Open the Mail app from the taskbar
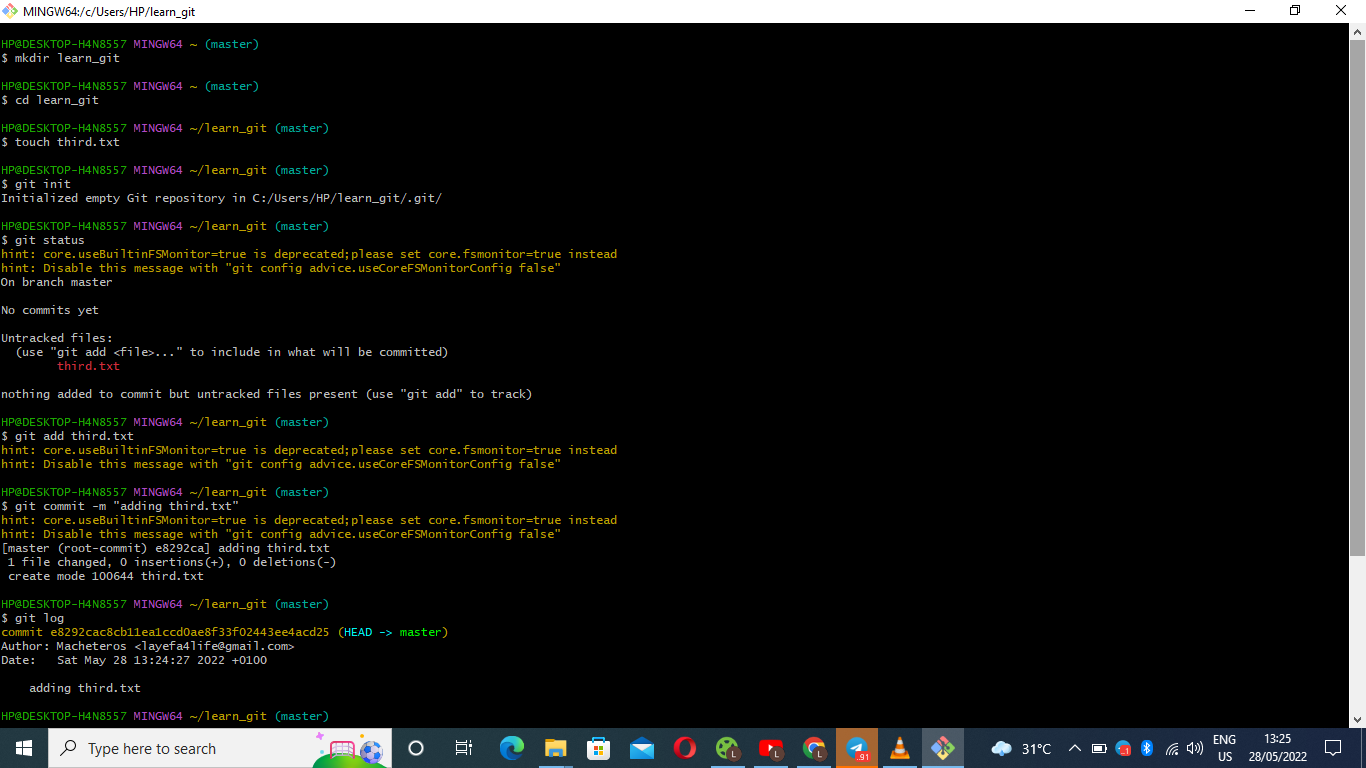1366x768 pixels. 642,748
